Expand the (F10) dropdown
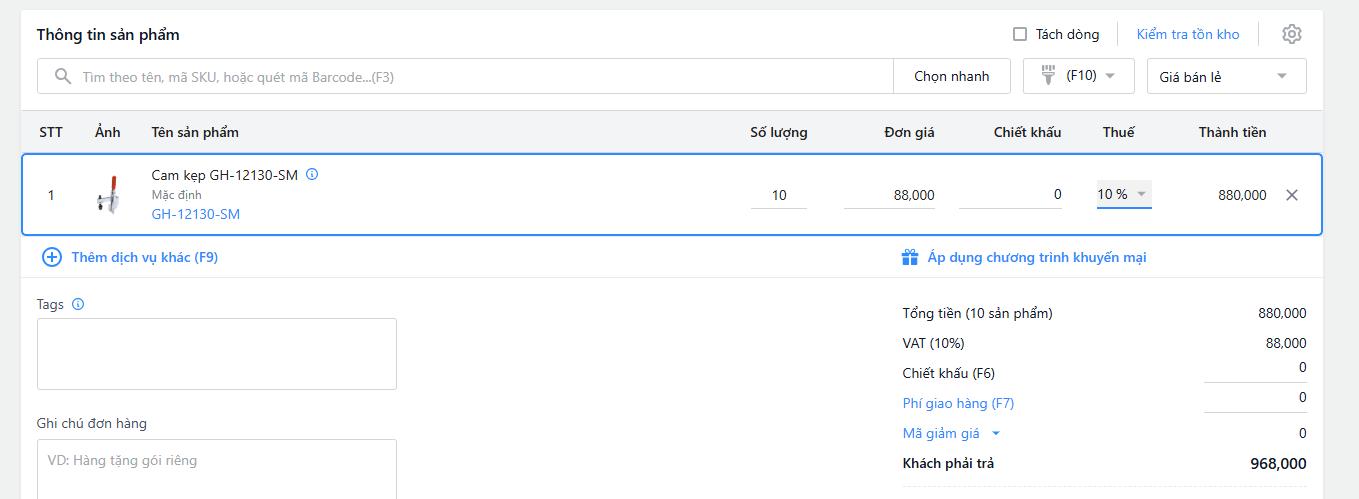Screen dimensions: 1359x499 [x=1110, y=76]
